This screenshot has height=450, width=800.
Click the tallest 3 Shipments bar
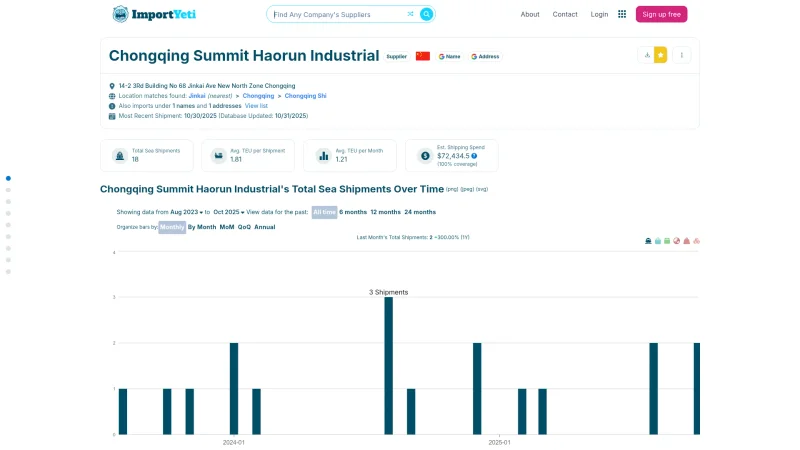(x=389, y=365)
